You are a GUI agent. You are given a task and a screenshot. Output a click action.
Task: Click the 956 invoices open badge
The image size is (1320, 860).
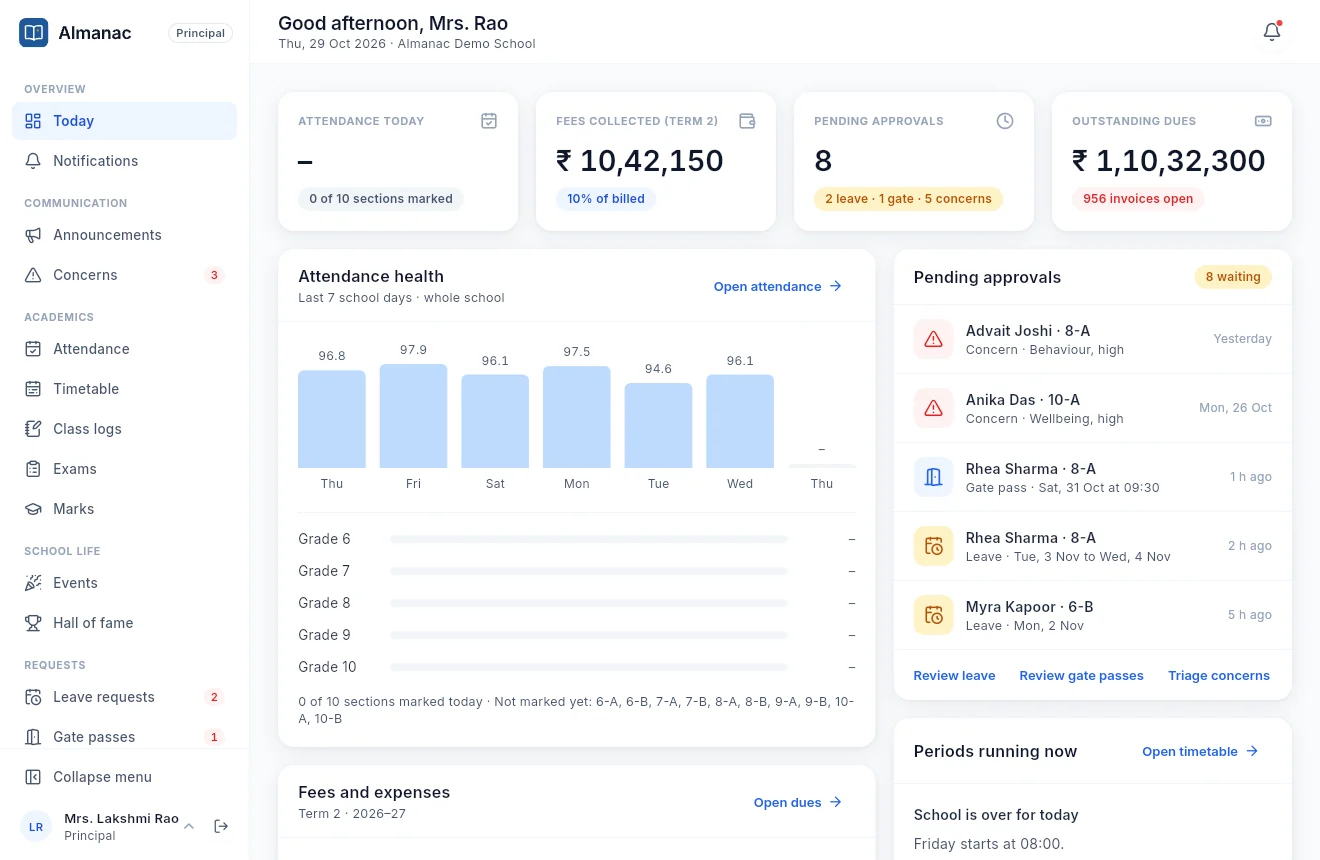1138,199
